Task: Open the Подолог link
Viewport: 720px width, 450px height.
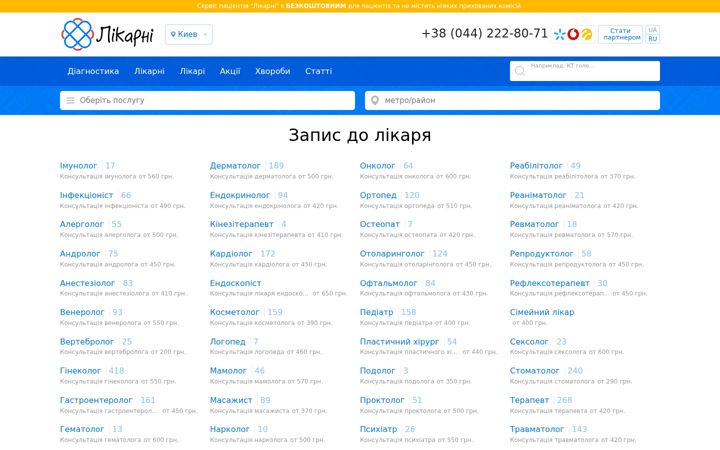Action: coord(377,371)
